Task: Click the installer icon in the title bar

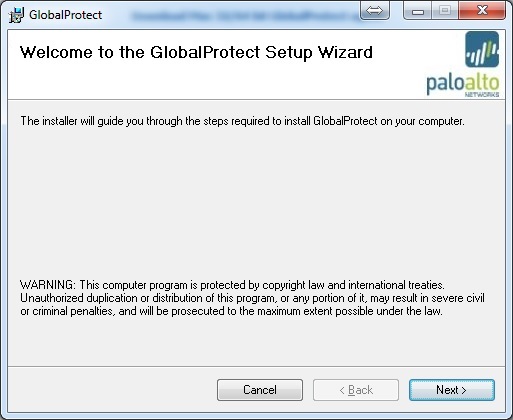Action: [16, 15]
